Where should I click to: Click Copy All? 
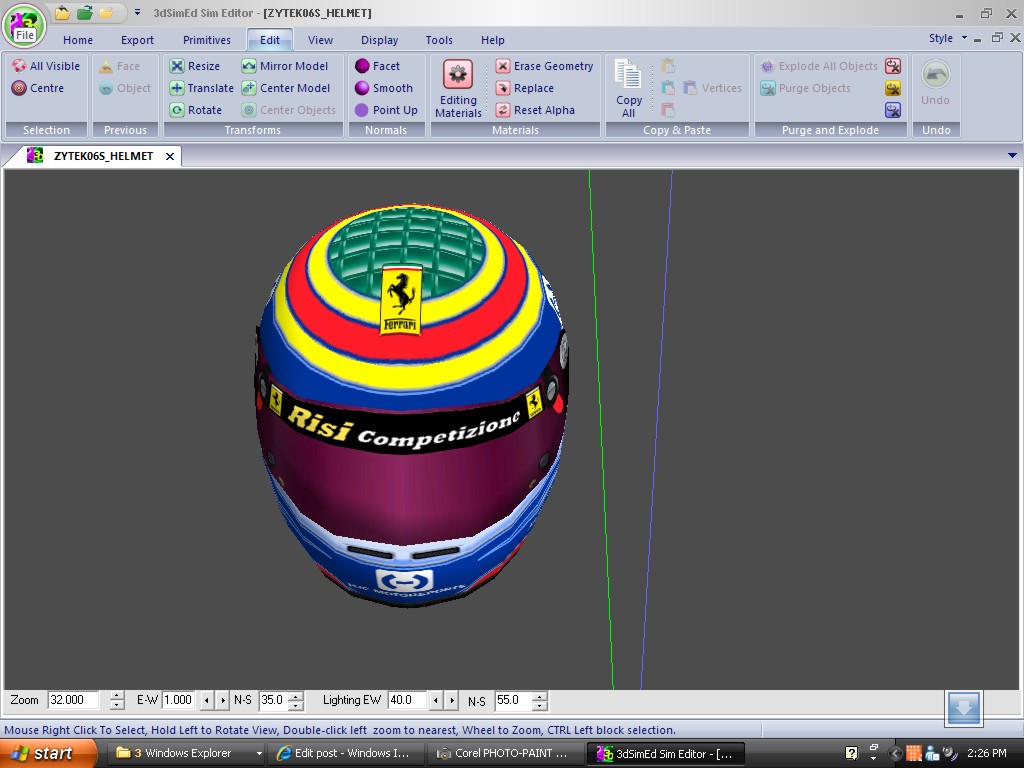629,89
